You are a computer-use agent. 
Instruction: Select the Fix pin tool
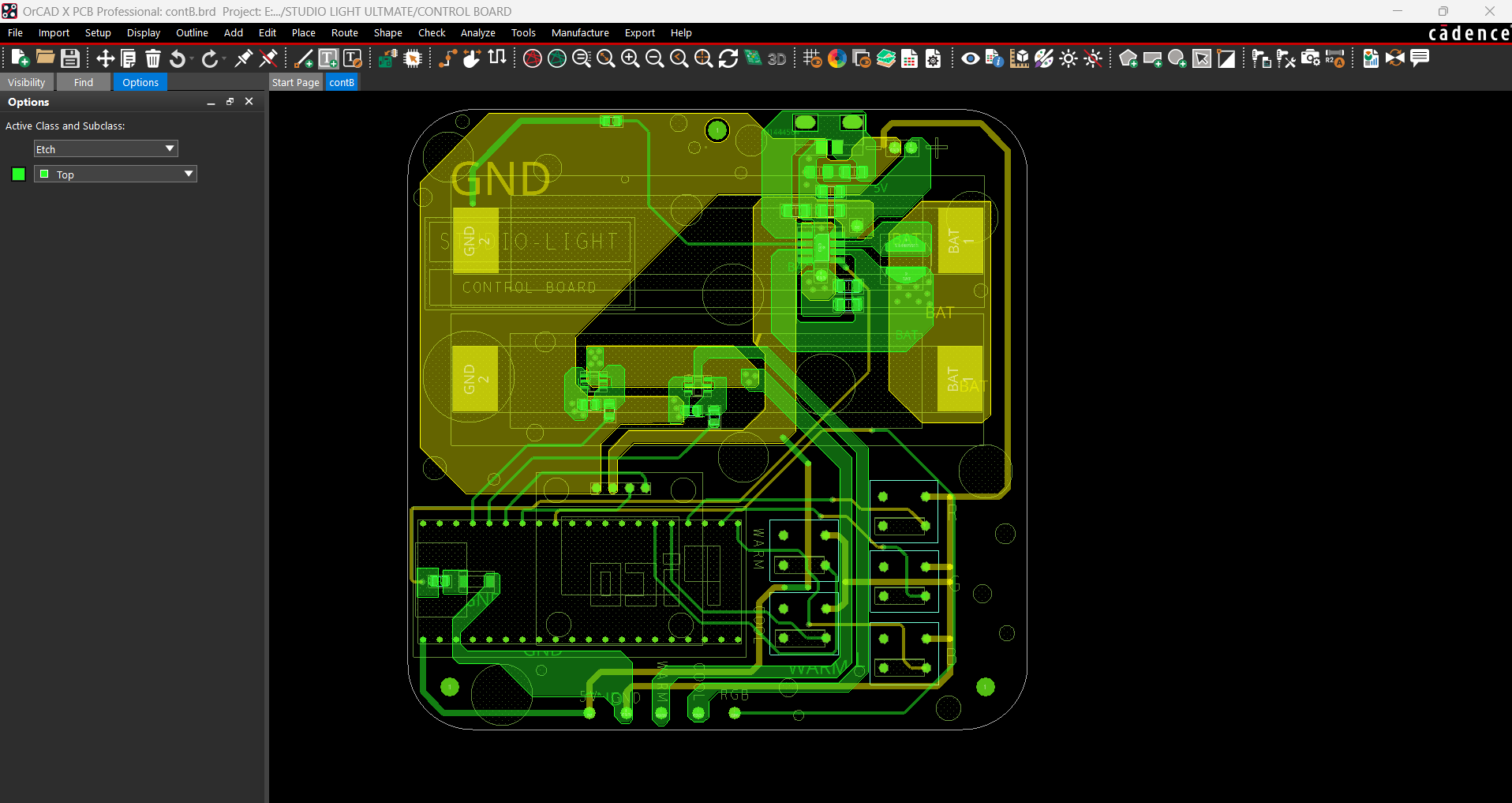244,58
